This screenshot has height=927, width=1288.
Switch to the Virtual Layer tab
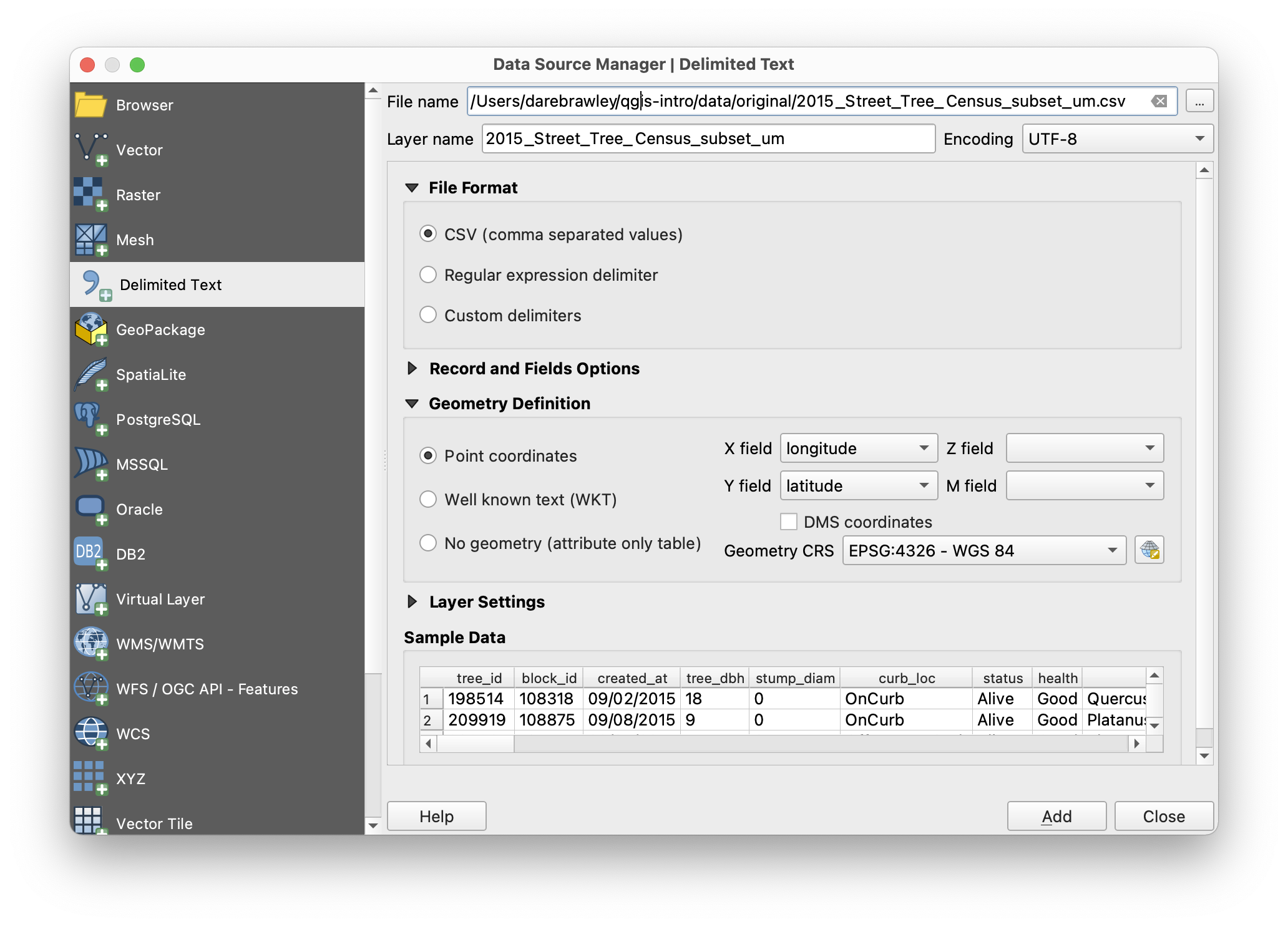point(160,599)
